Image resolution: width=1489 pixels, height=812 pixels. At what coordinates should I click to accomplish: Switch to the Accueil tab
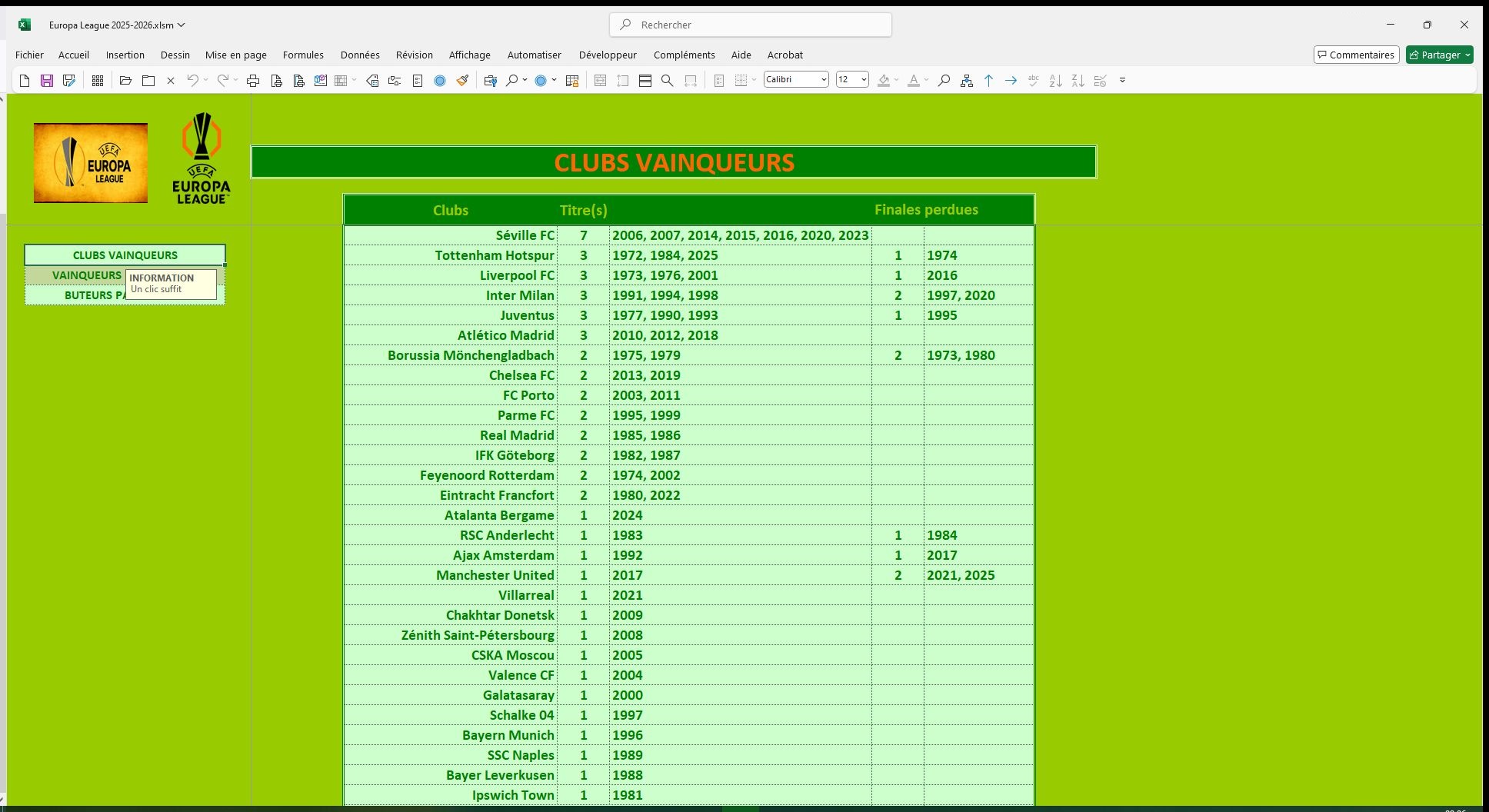click(x=74, y=55)
